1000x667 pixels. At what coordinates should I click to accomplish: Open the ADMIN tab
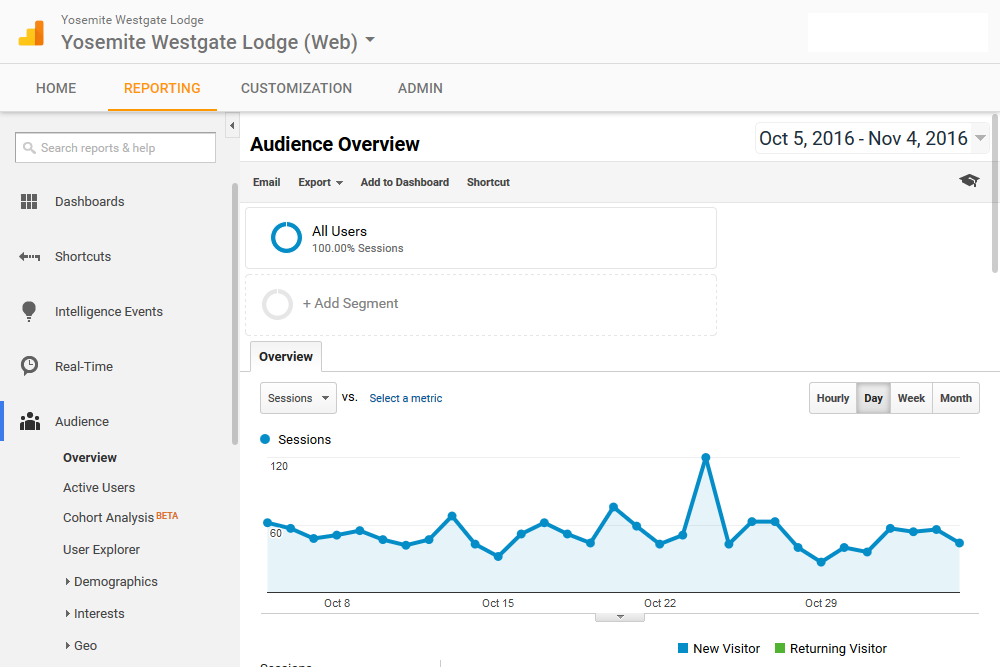pyautogui.click(x=420, y=88)
